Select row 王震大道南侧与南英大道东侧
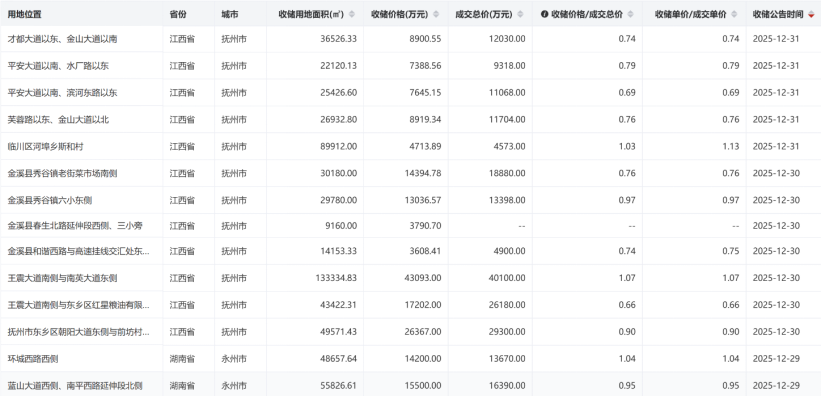Screen dimensions: 824x401 coord(412,278)
